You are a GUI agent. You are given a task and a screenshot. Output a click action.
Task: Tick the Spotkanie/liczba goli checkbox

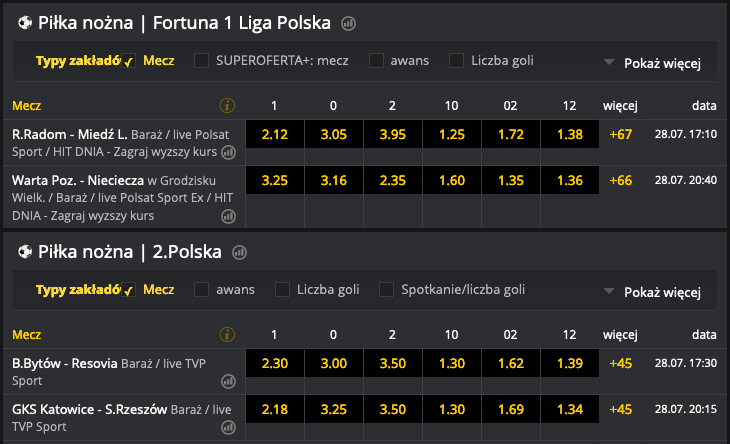(386, 290)
